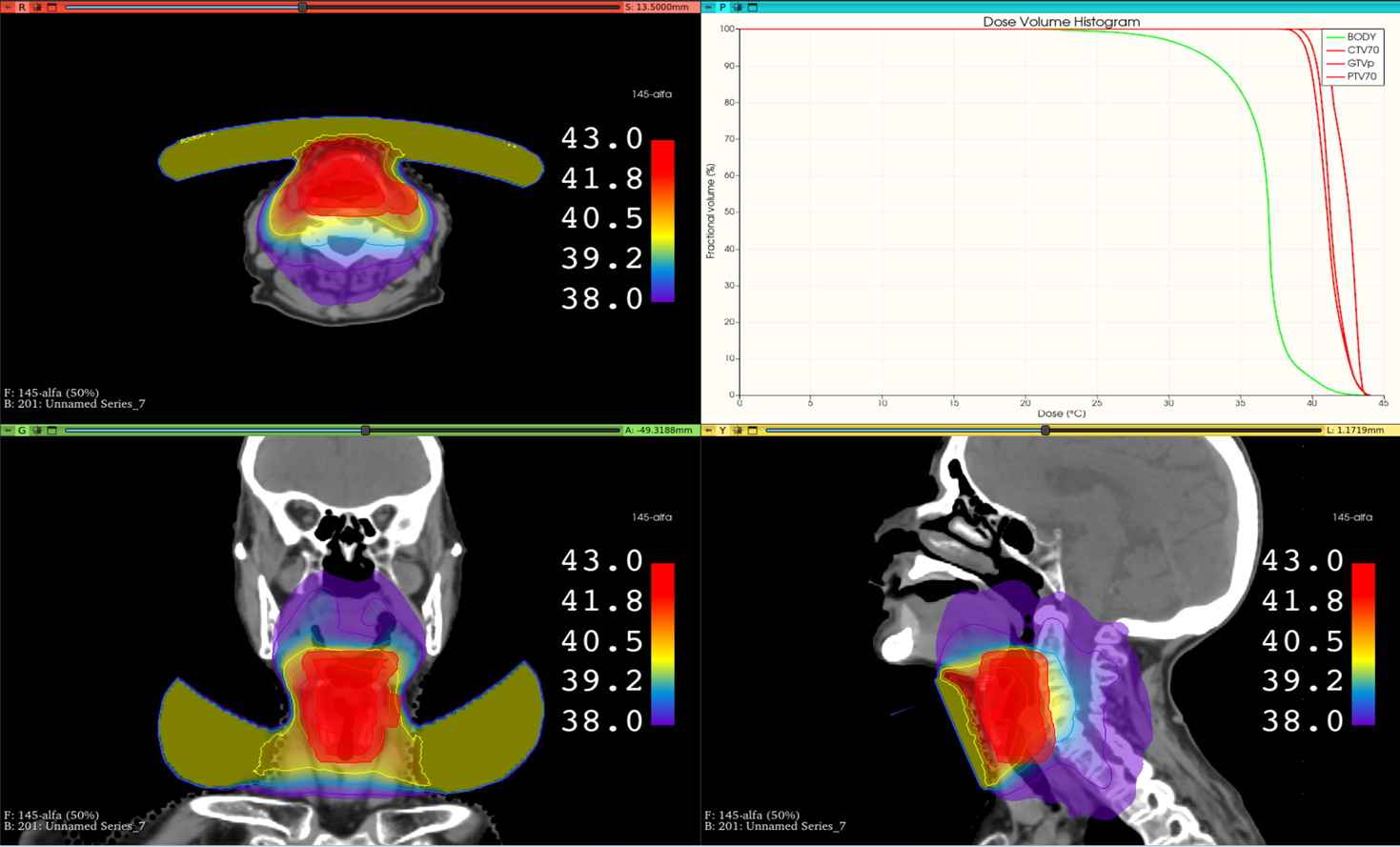Maximize the Green slice view layout
1400x847 pixels.
click(x=52, y=431)
